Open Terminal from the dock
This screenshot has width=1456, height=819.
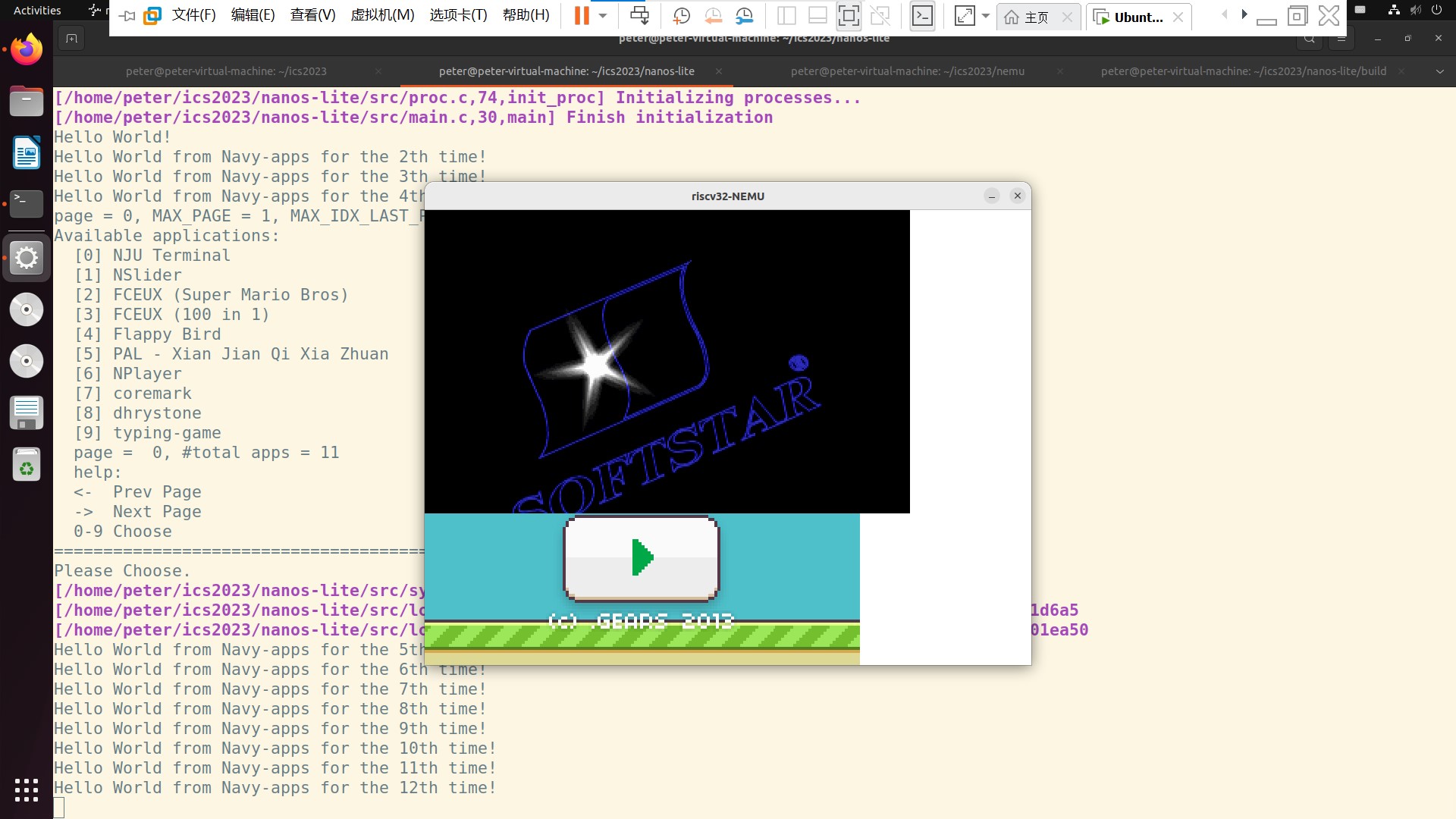click(x=27, y=204)
